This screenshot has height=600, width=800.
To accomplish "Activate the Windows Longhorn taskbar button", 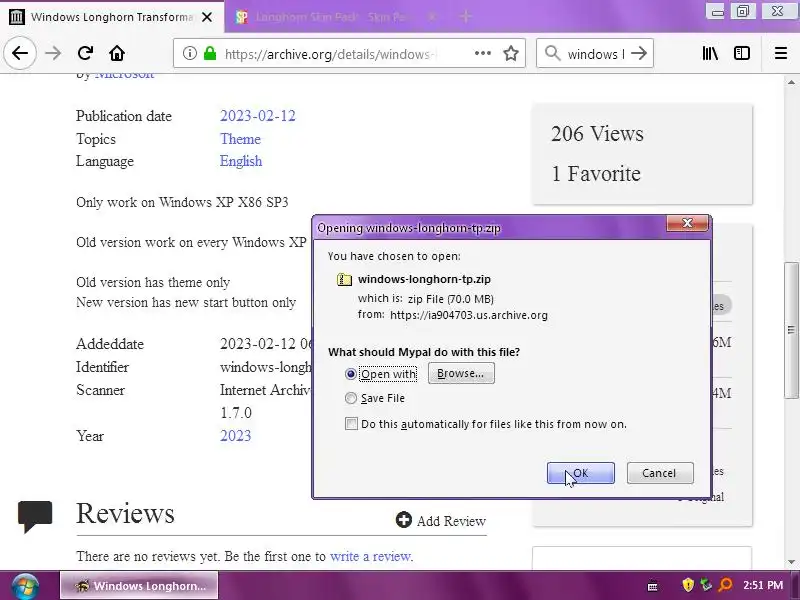I will pos(139,586).
